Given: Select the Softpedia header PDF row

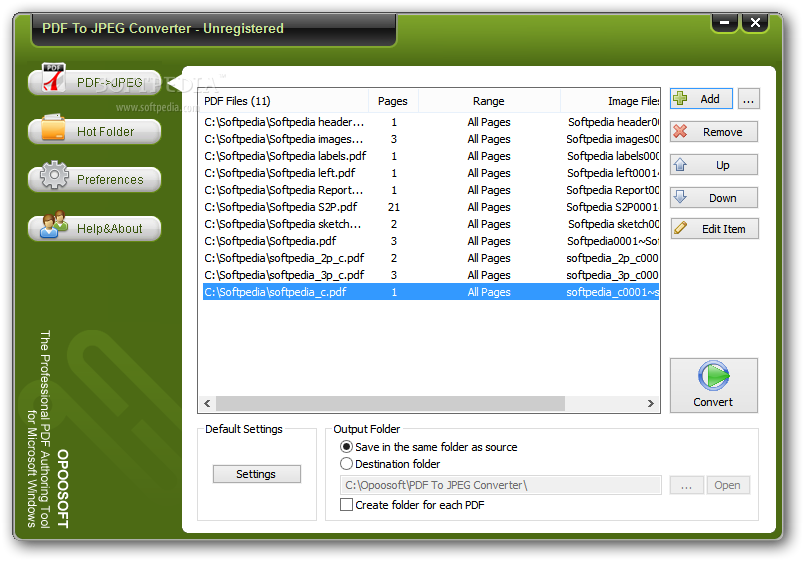Looking at the screenshot, I should coord(431,122).
